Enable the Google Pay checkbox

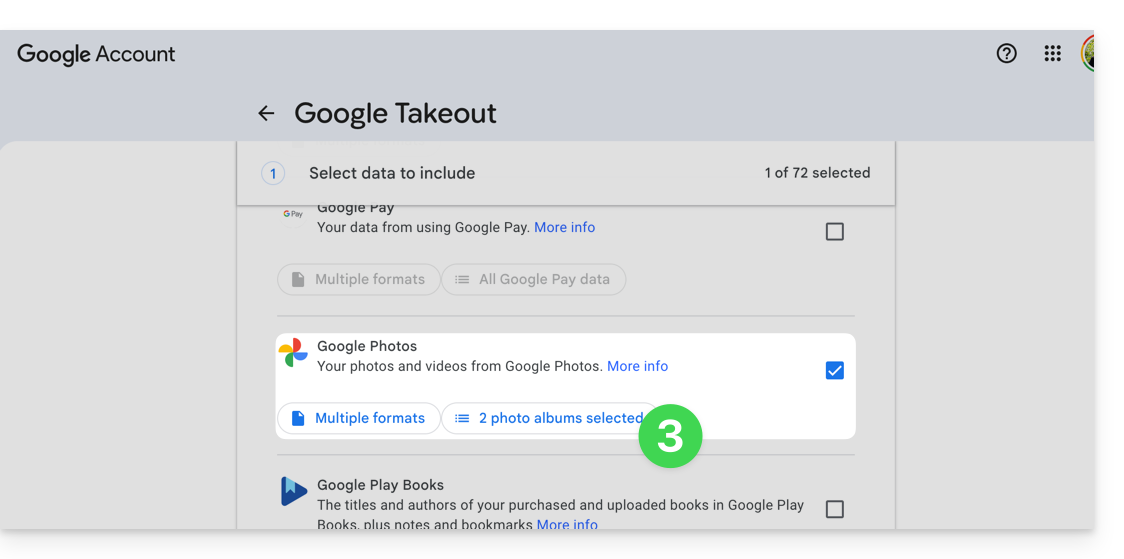834,232
